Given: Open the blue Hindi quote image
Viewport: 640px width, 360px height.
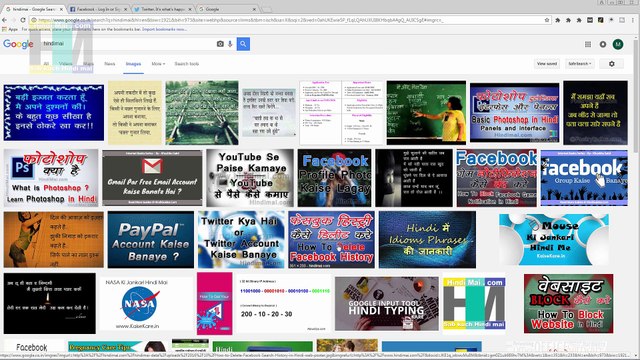Looking at the screenshot, I should [54, 113].
